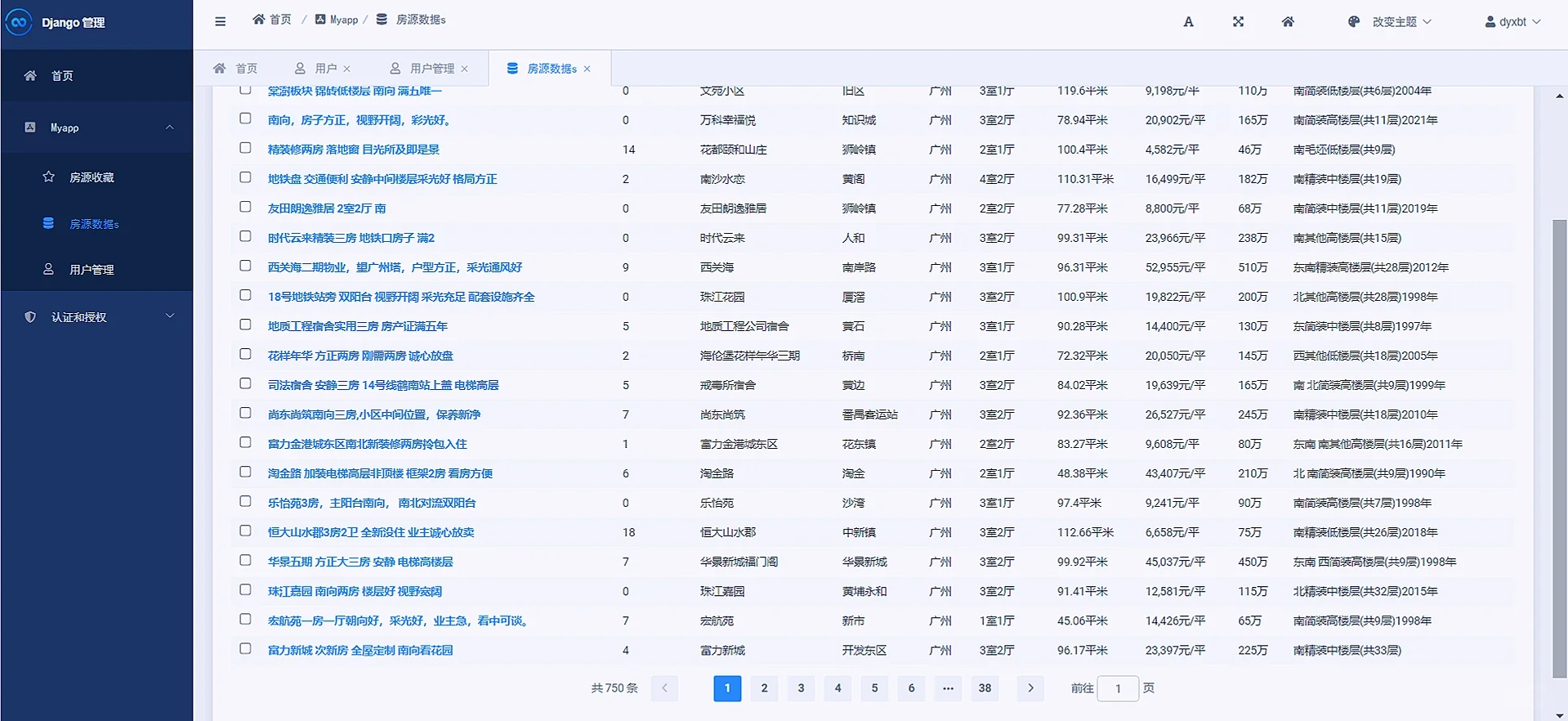Select checkbox for '地铁盘 交通便利' row
This screenshot has width=1568, height=721.
point(245,177)
